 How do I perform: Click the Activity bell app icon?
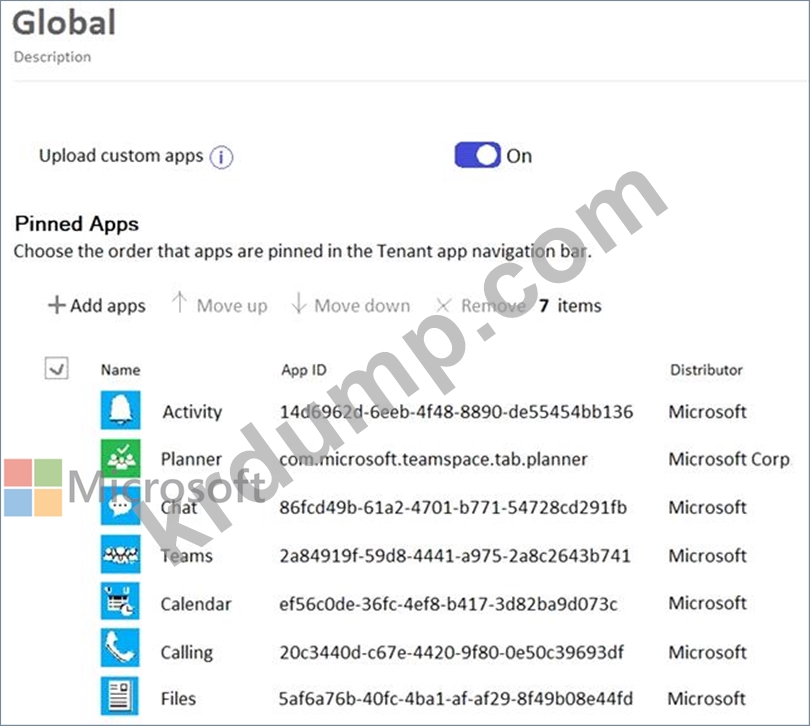click(x=121, y=411)
